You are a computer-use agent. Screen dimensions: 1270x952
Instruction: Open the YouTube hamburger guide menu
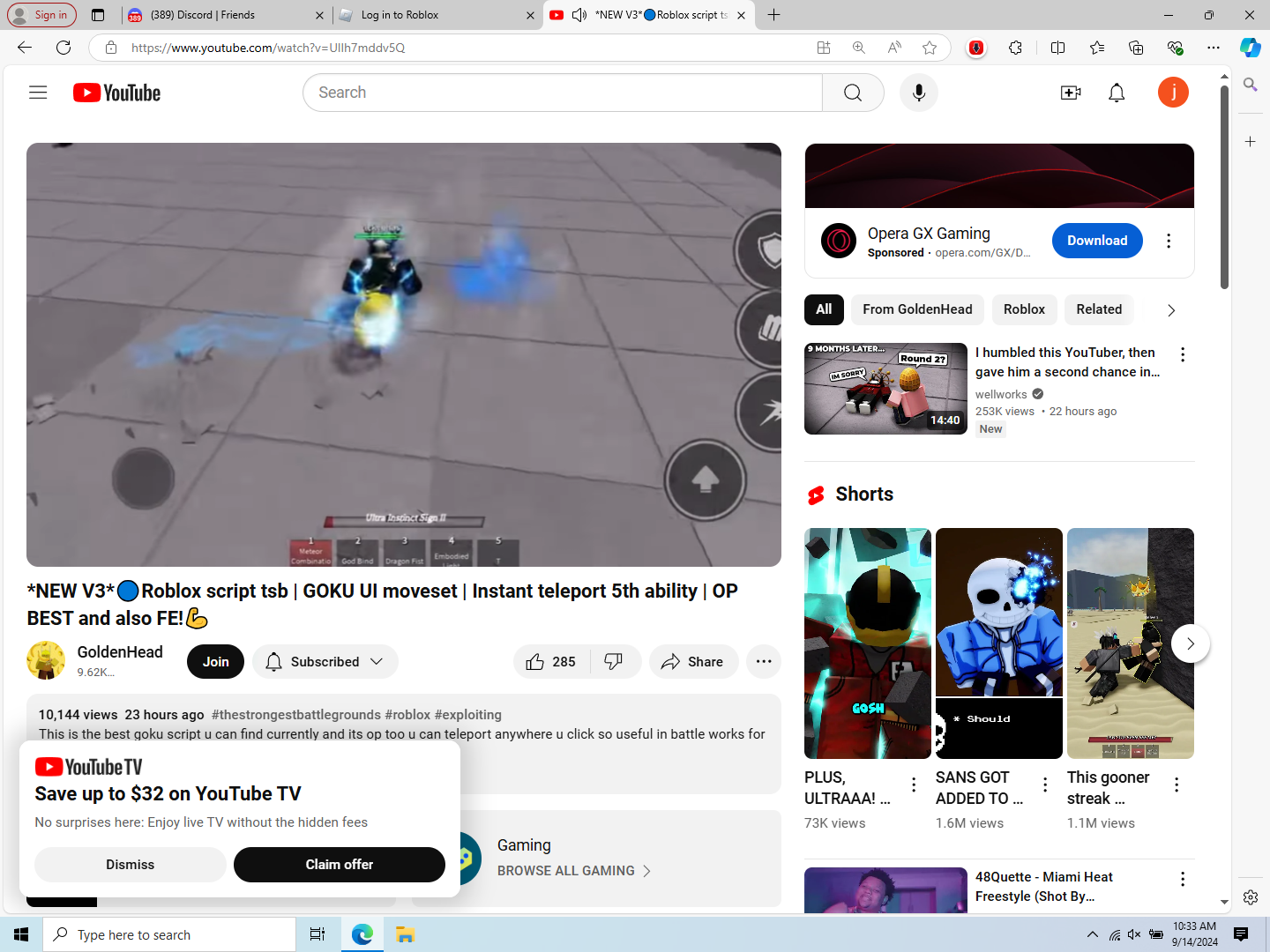tap(38, 93)
